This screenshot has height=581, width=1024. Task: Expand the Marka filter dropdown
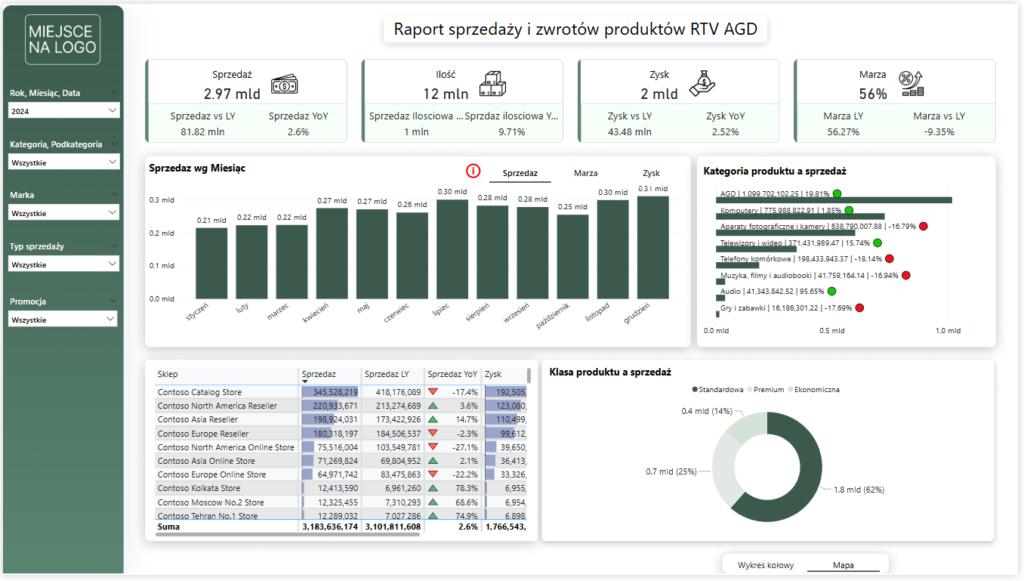pos(63,212)
